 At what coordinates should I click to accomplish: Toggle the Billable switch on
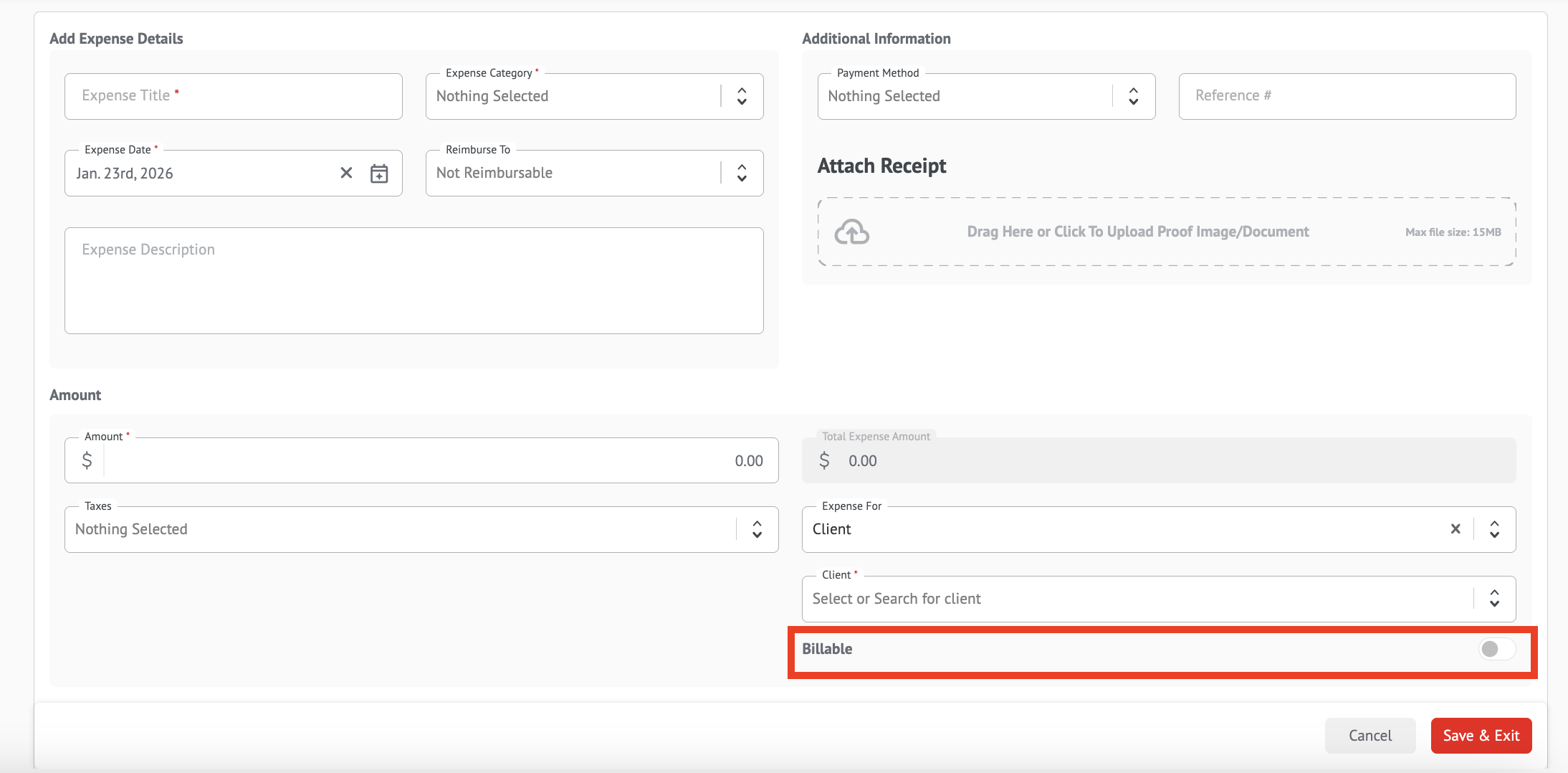point(1496,649)
